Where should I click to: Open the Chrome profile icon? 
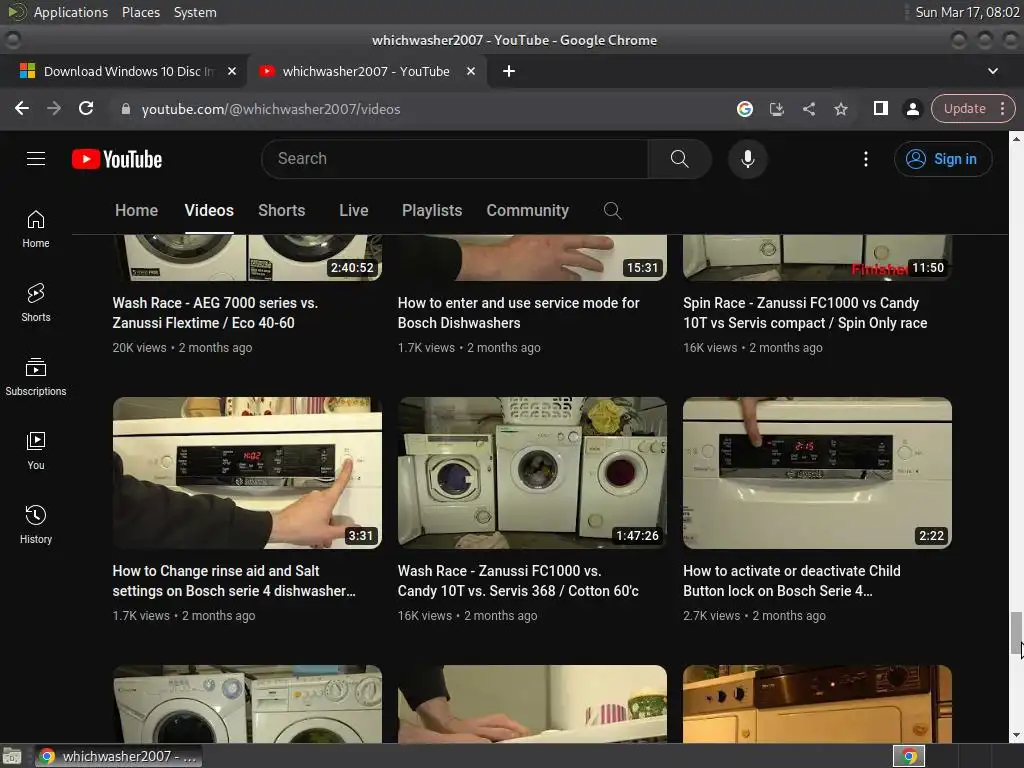(912, 108)
